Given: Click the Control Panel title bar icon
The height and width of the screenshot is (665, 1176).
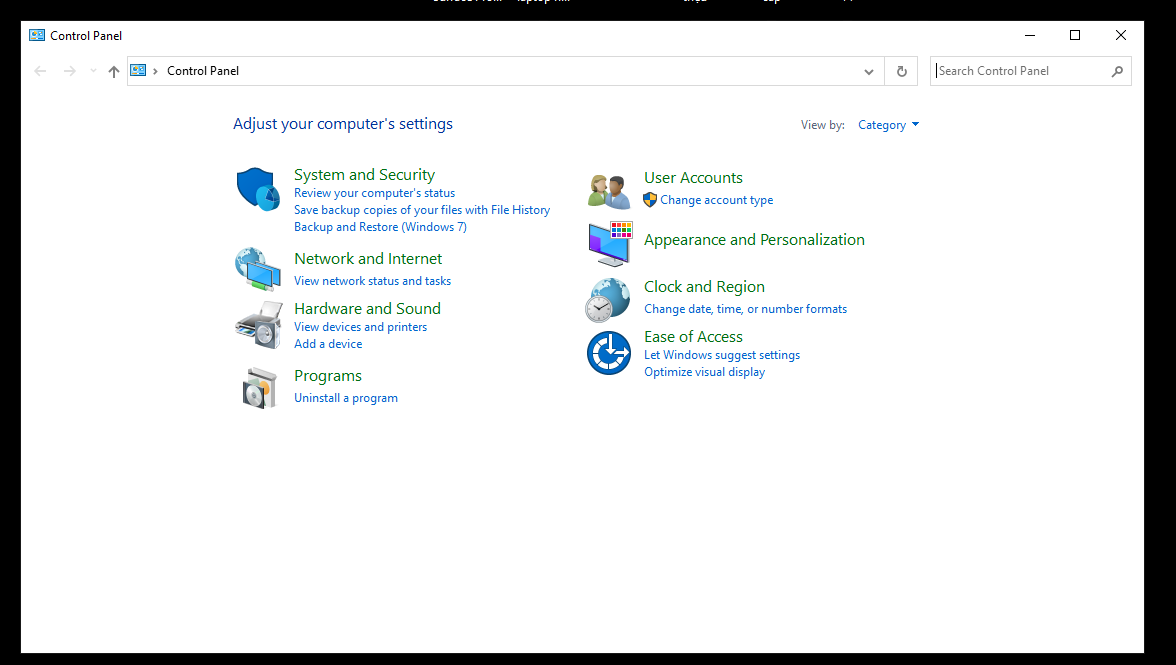Looking at the screenshot, I should click(37, 35).
